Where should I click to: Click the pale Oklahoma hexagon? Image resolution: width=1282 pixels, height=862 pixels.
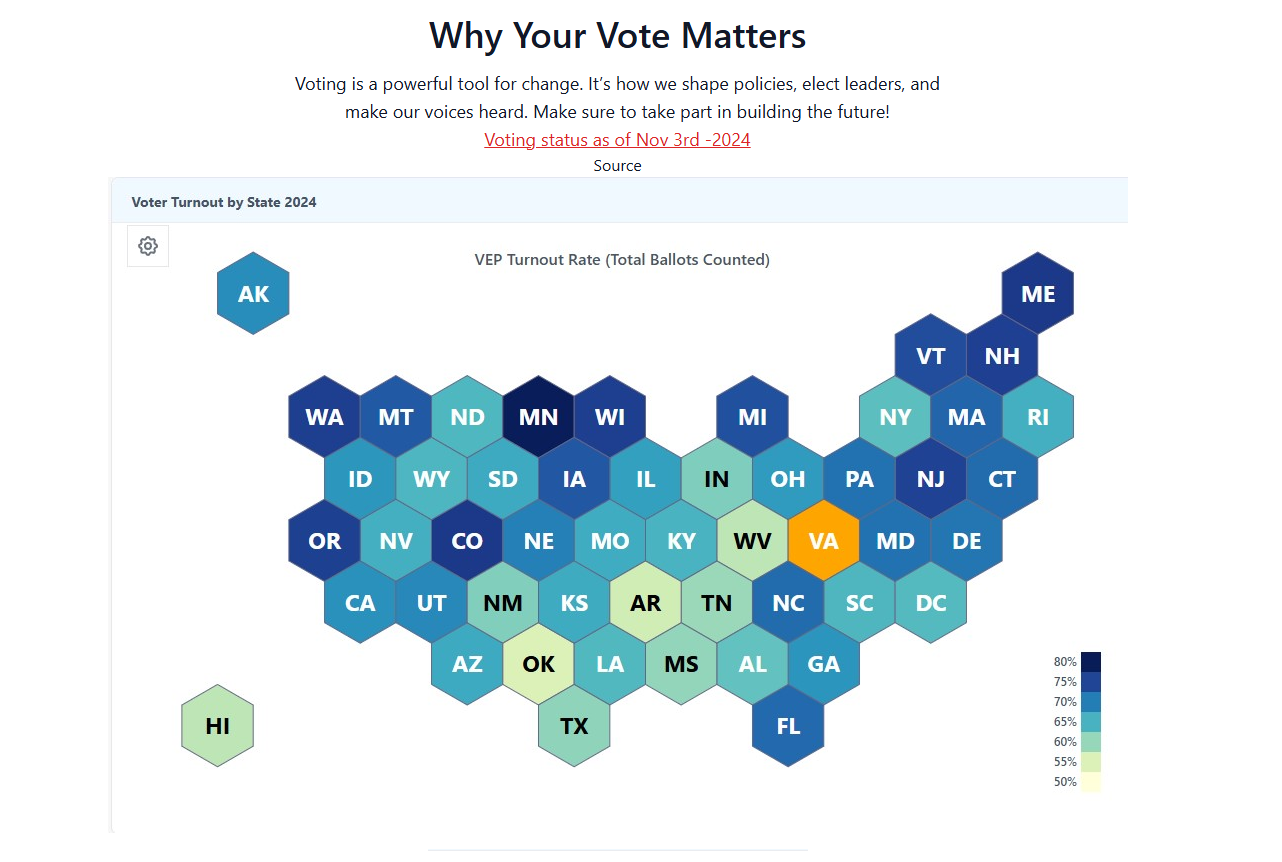click(538, 665)
